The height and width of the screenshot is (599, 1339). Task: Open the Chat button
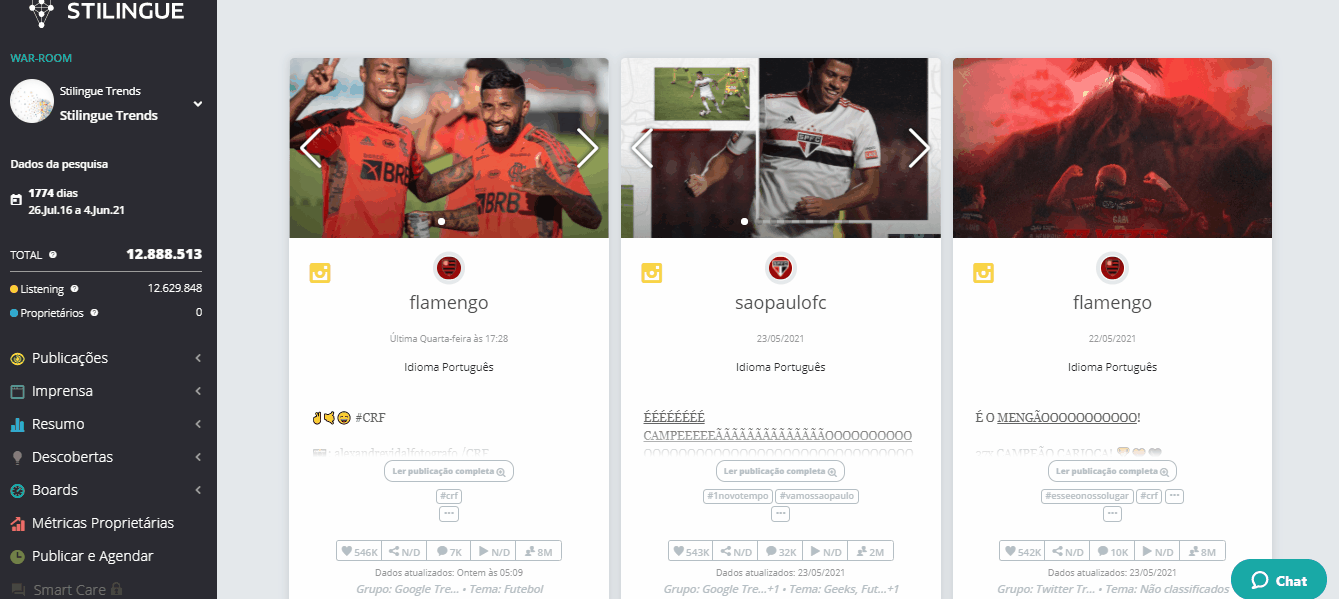1279,580
